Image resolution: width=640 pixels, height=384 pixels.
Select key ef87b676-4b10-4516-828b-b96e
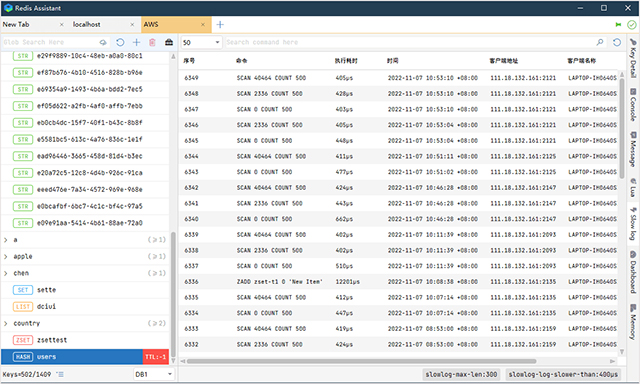click(x=85, y=73)
